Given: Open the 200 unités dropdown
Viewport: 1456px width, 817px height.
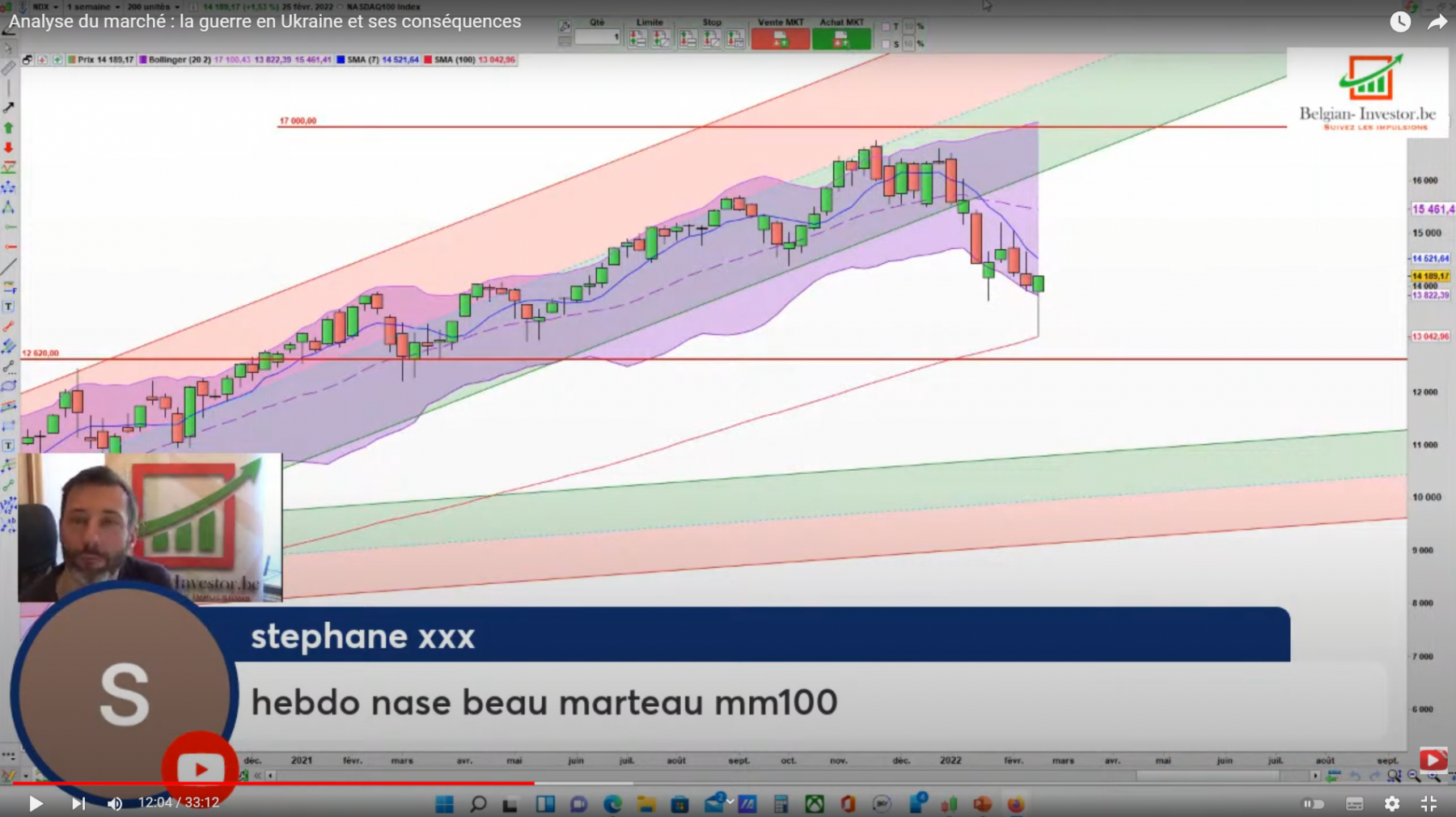Looking at the screenshot, I should point(154,6).
